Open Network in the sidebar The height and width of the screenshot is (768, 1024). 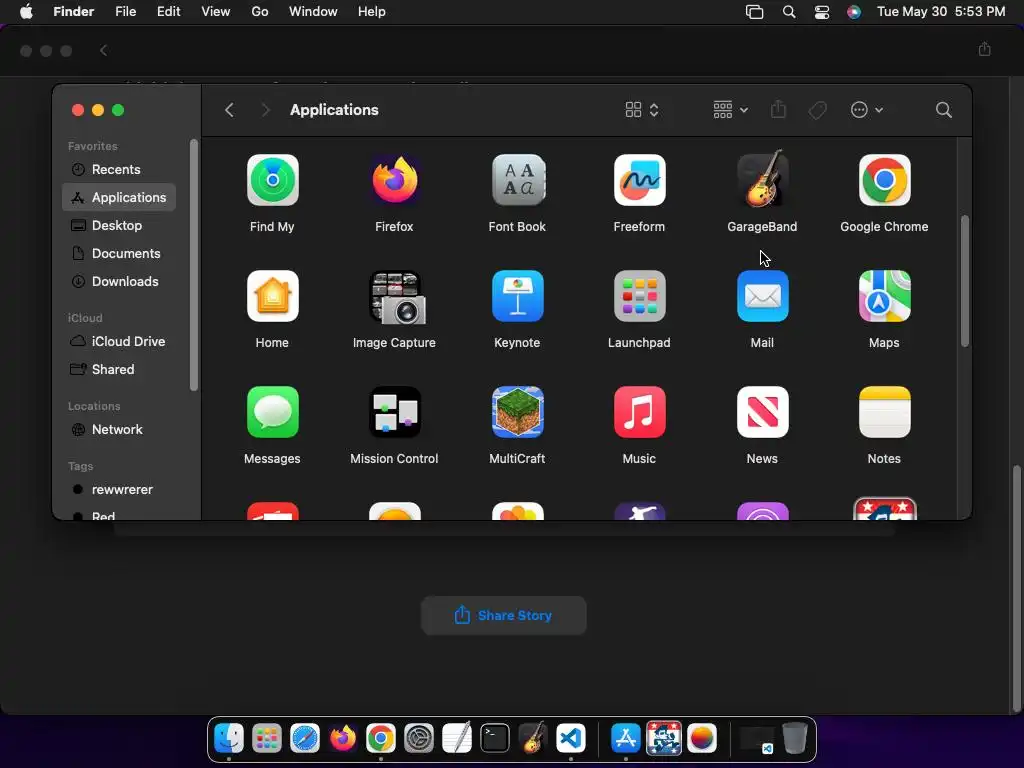pyautogui.click(x=119, y=429)
